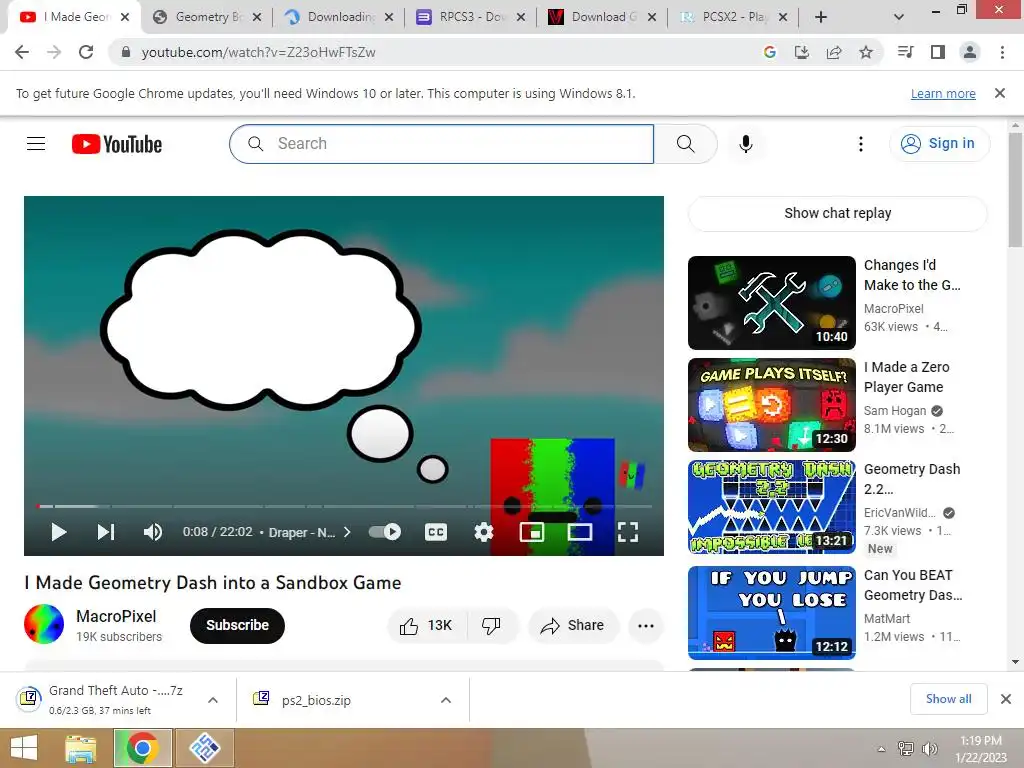Image resolution: width=1024 pixels, height=768 pixels.
Task: Open more actions ellipsis under video
Action: (646, 626)
